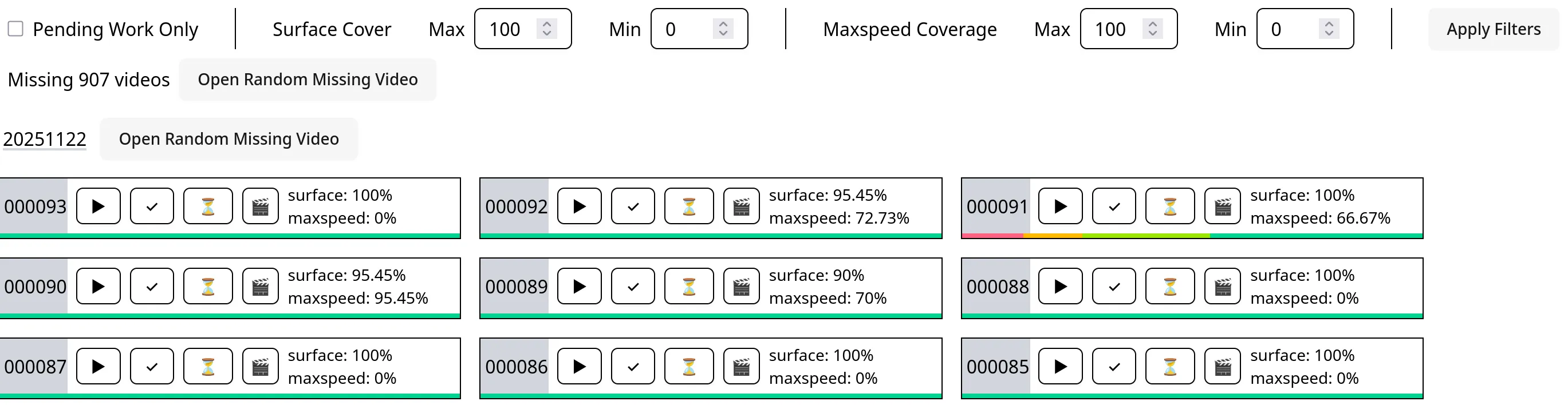1568x413 pixels.
Task: Click the hourglass icon for video 000088
Action: point(1170,286)
